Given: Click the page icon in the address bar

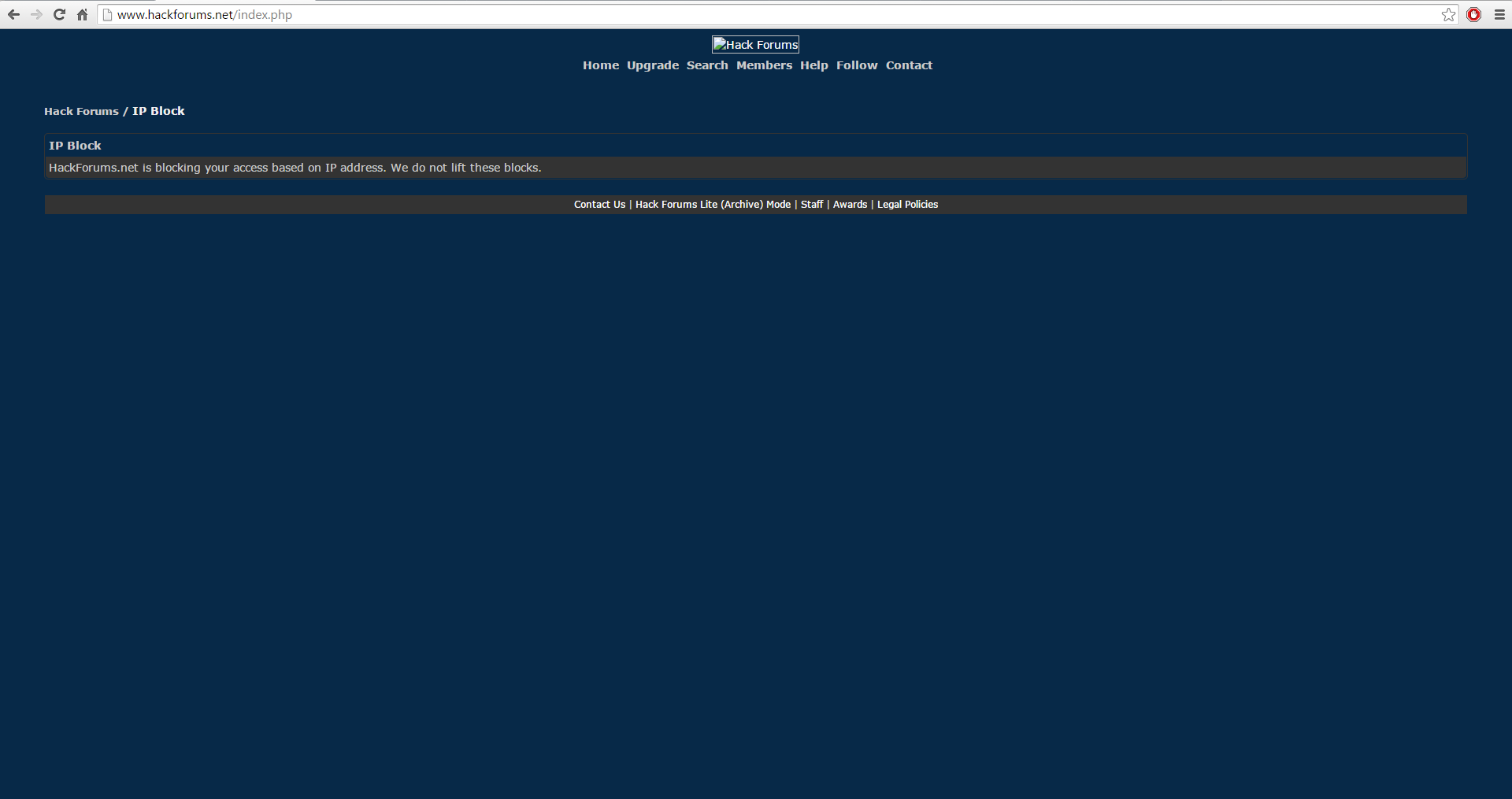Looking at the screenshot, I should click(x=108, y=14).
